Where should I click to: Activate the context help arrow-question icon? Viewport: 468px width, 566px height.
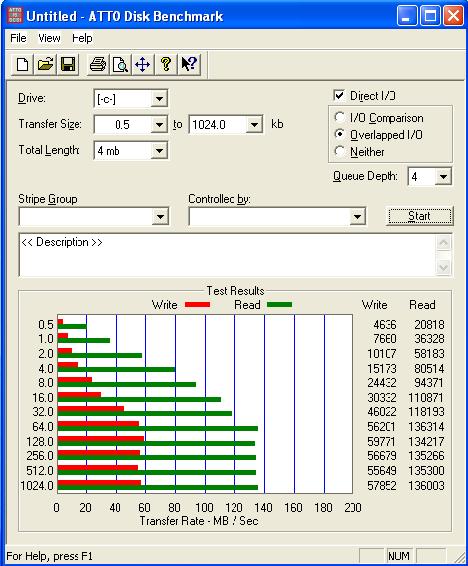[x=189, y=64]
